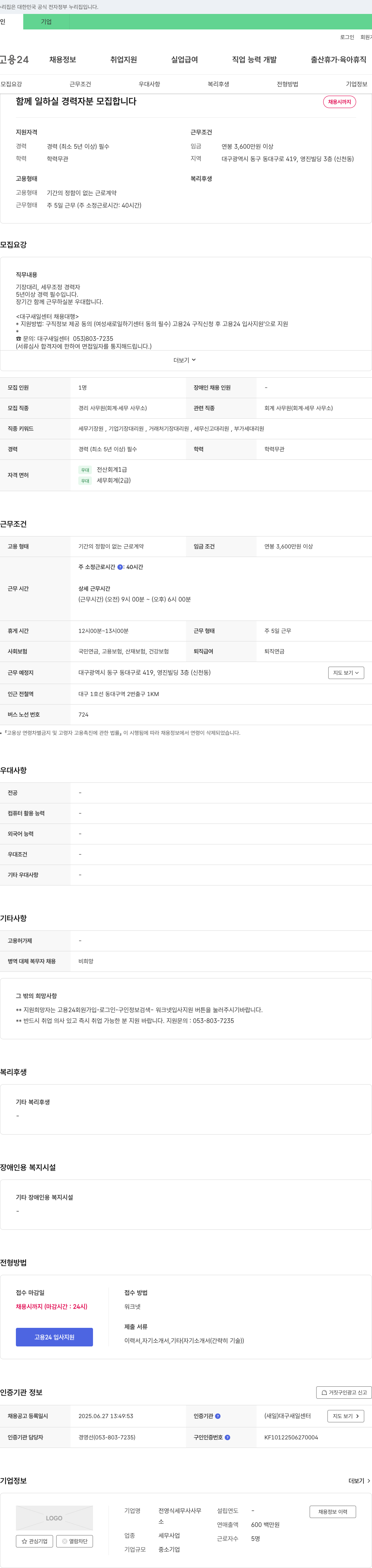This screenshot has width=372, height=1568.
Task: Jump to 근무조건 section tab
Action: (x=80, y=84)
